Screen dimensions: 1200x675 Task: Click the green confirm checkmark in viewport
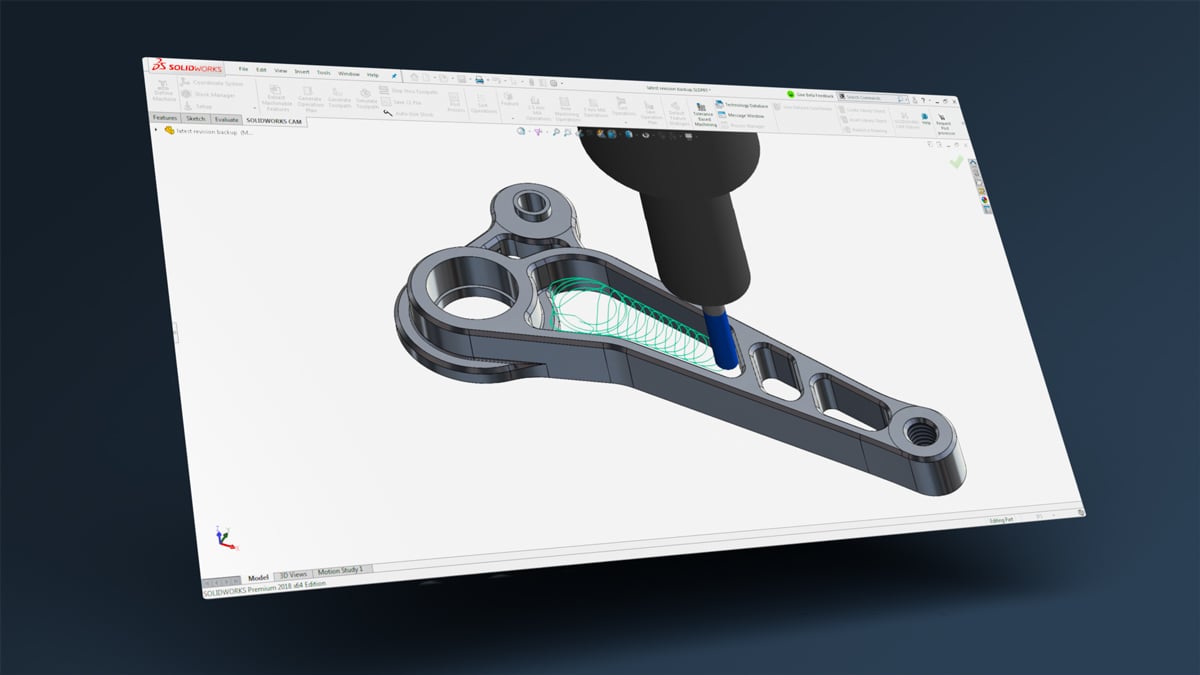[x=957, y=161]
